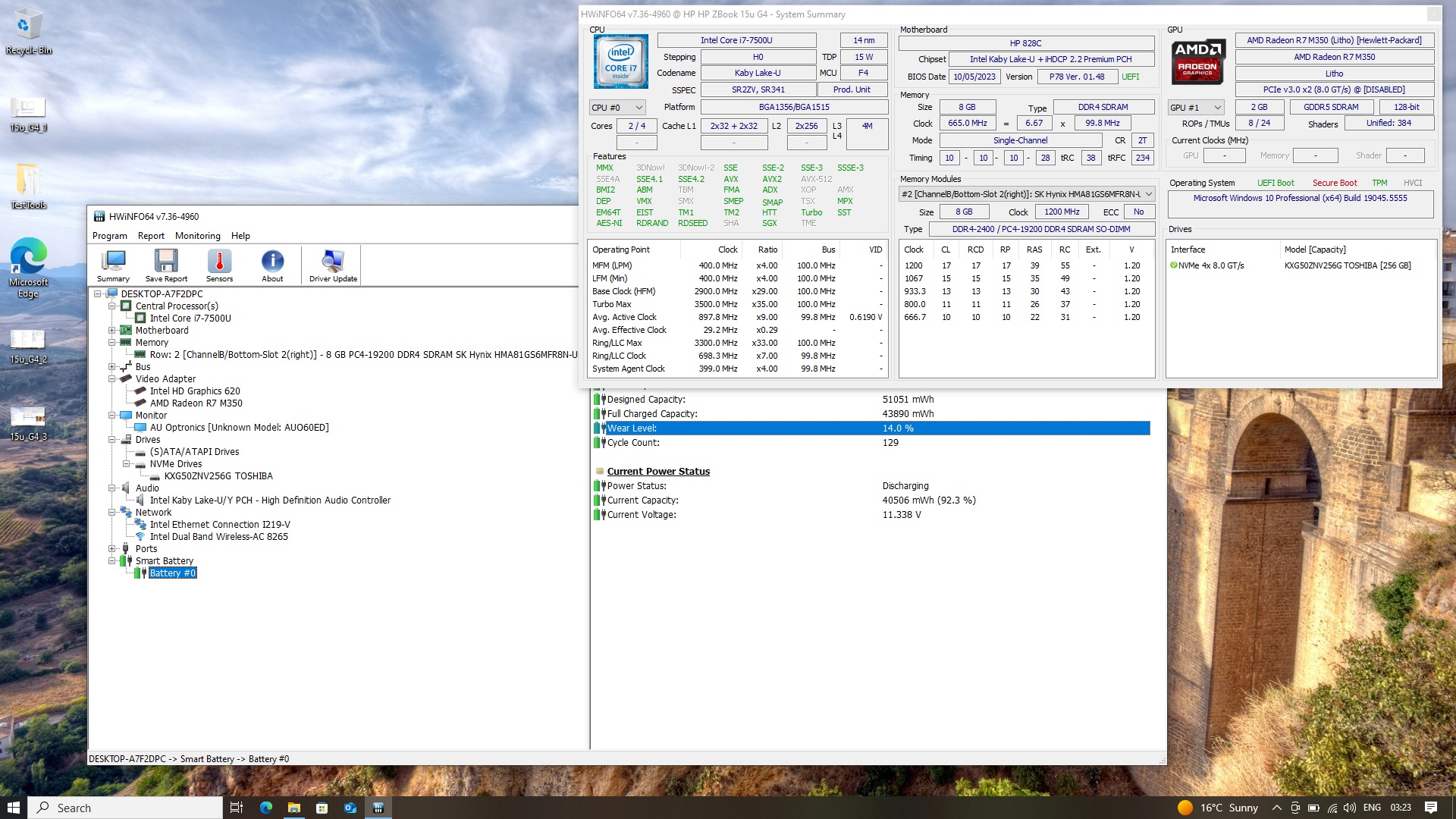Select the Wear Level row

(871, 428)
